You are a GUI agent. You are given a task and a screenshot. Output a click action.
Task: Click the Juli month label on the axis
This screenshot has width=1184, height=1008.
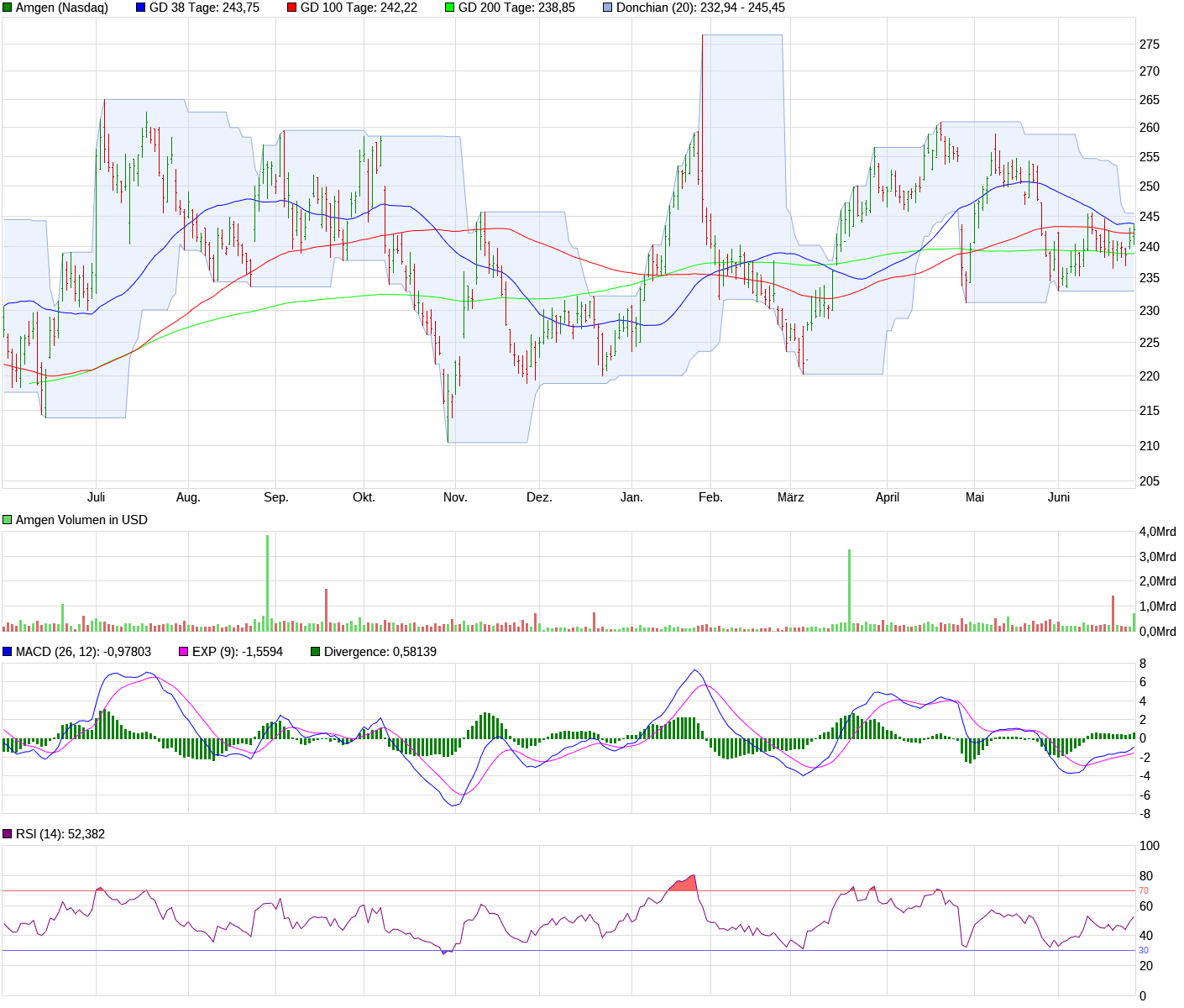98,497
